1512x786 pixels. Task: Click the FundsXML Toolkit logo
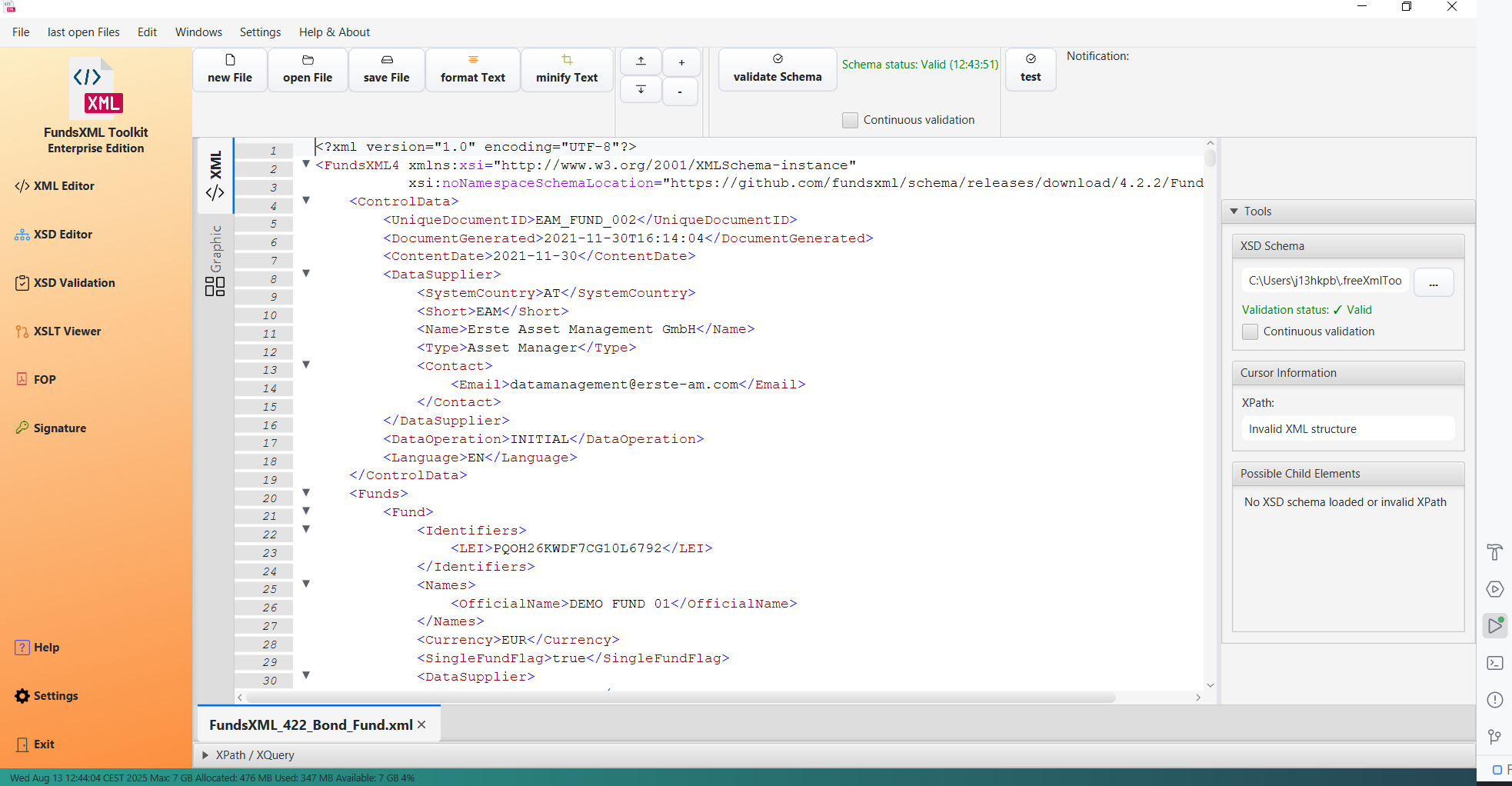96,88
